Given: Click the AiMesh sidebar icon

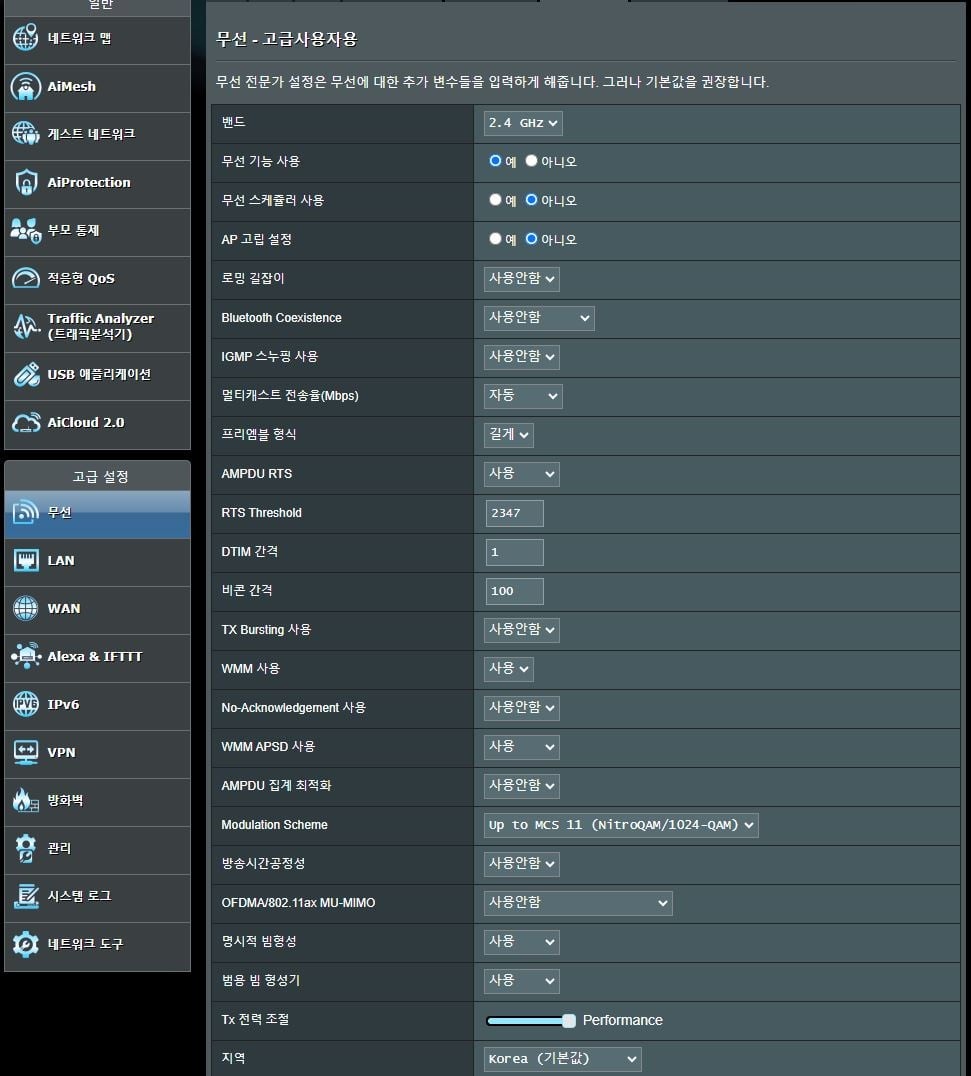Looking at the screenshot, I should (x=25, y=86).
